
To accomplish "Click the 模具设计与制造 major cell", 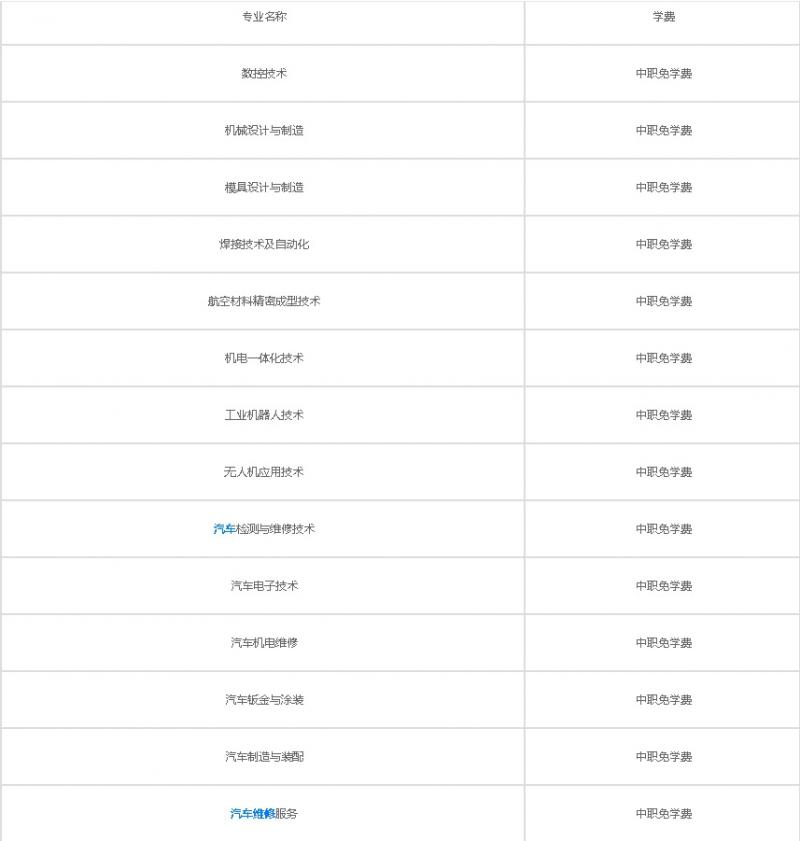I will (264, 187).
